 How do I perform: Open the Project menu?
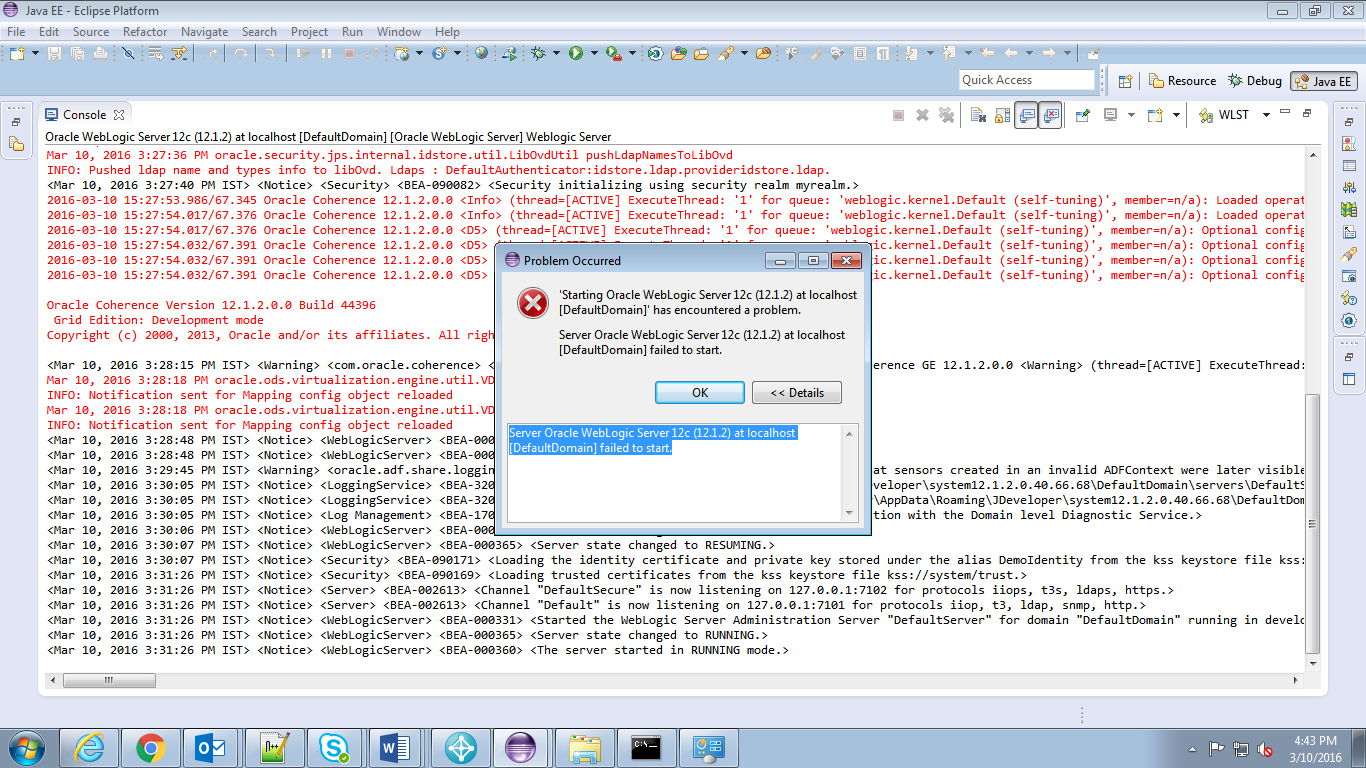[309, 32]
